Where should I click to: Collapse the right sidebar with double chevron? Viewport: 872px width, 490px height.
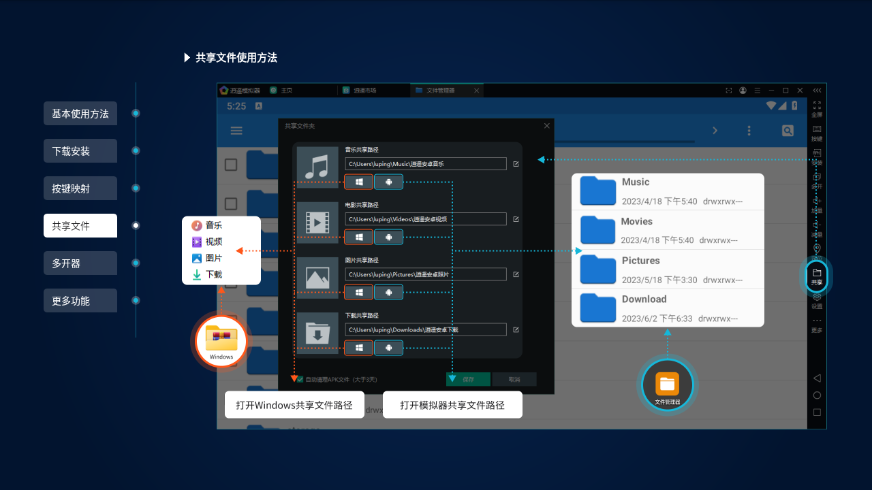click(816, 90)
